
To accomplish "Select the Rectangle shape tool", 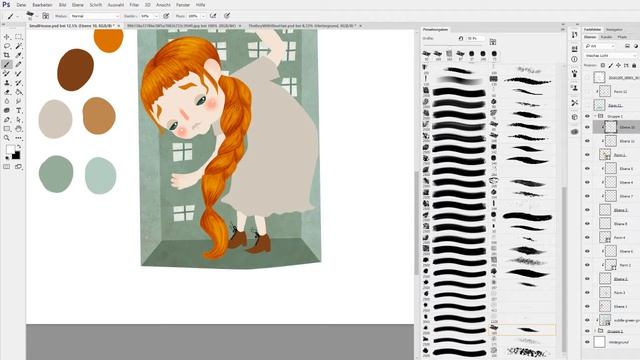I will pyautogui.click(x=7, y=129).
